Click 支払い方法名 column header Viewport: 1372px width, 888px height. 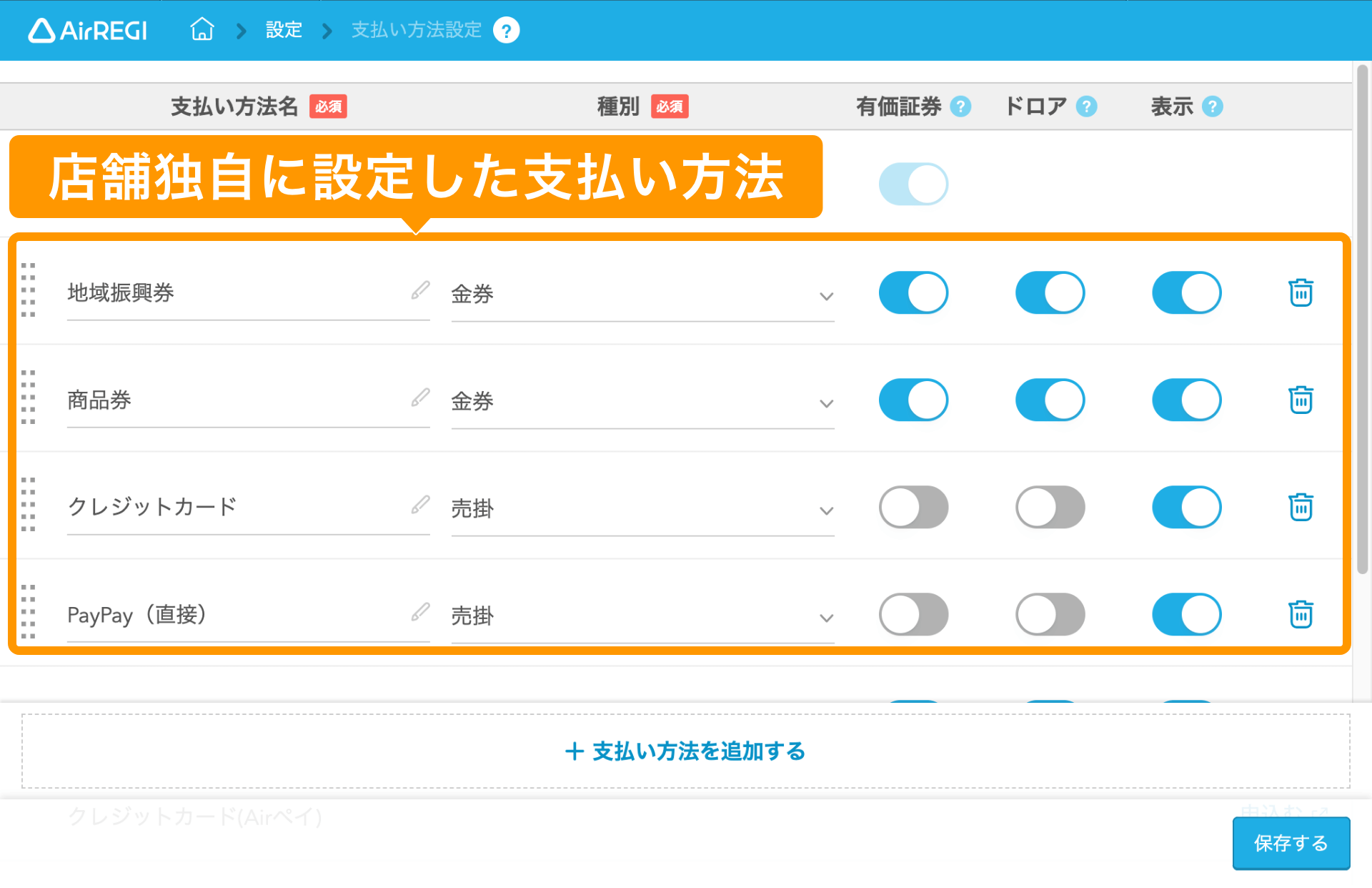(x=234, y=107)
